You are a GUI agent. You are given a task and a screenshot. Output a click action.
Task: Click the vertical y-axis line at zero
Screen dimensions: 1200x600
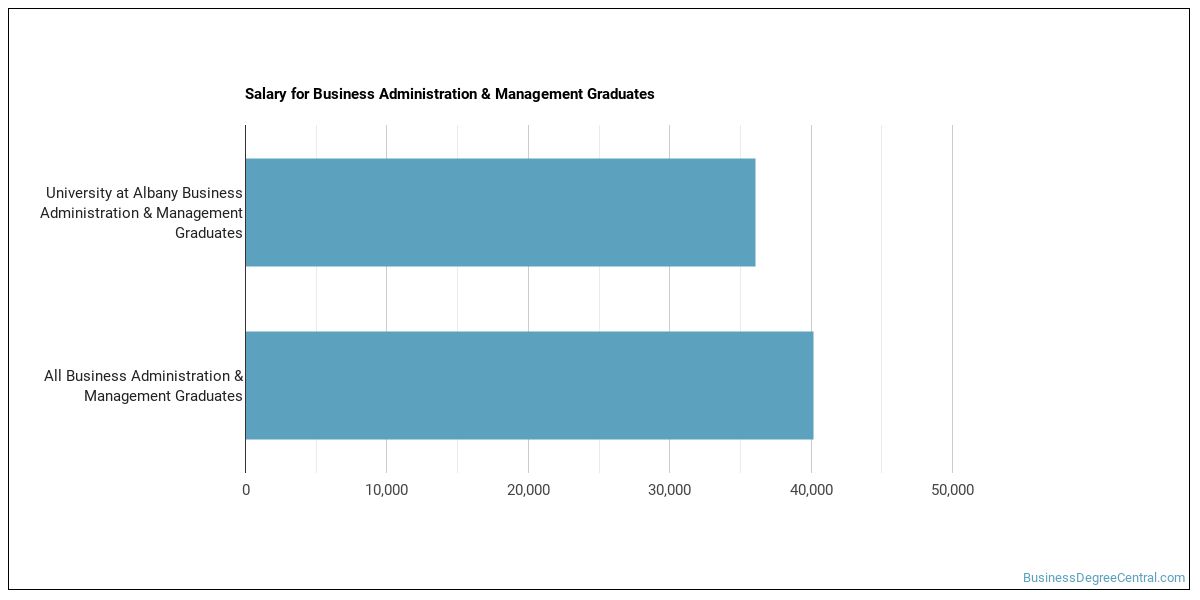coord(245,300)
